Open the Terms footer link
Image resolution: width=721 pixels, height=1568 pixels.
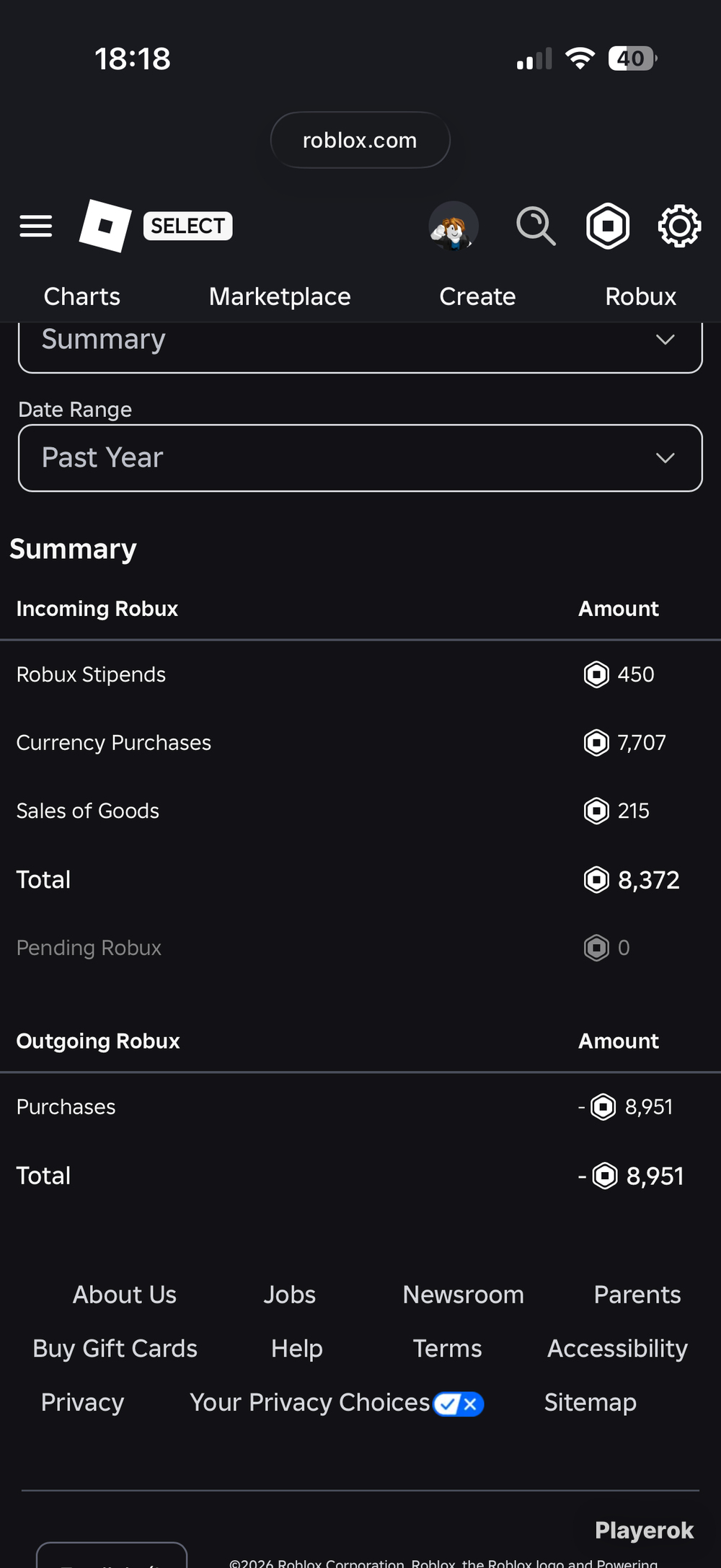click(x=447, y=1349)
